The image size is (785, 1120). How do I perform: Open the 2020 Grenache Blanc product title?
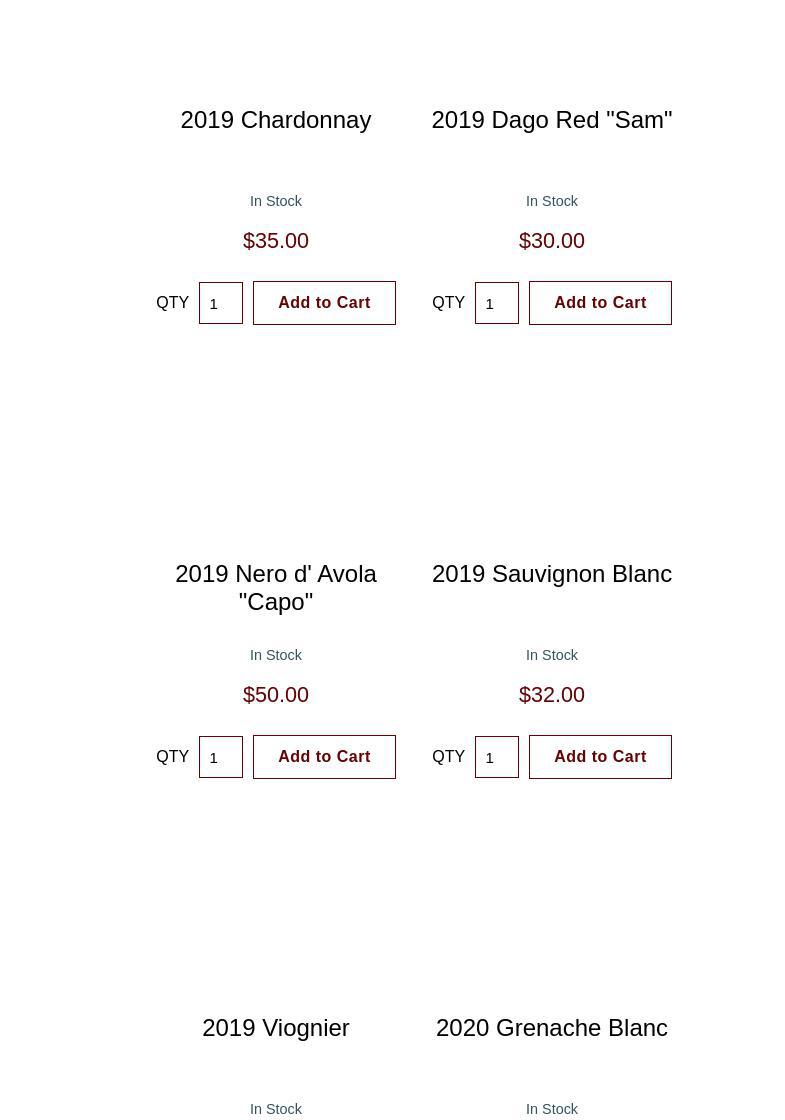point(552,1028)
